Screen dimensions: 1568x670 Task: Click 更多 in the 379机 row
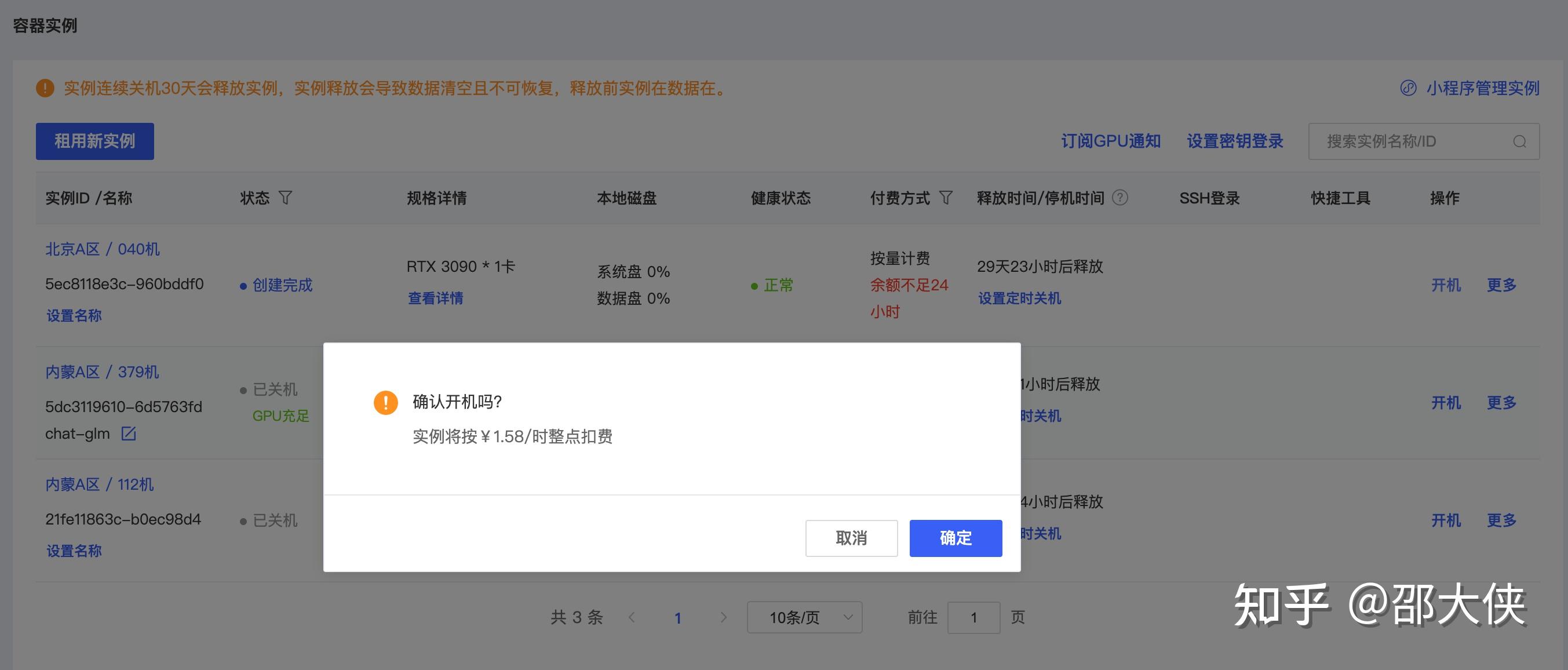coord(1501,402)
